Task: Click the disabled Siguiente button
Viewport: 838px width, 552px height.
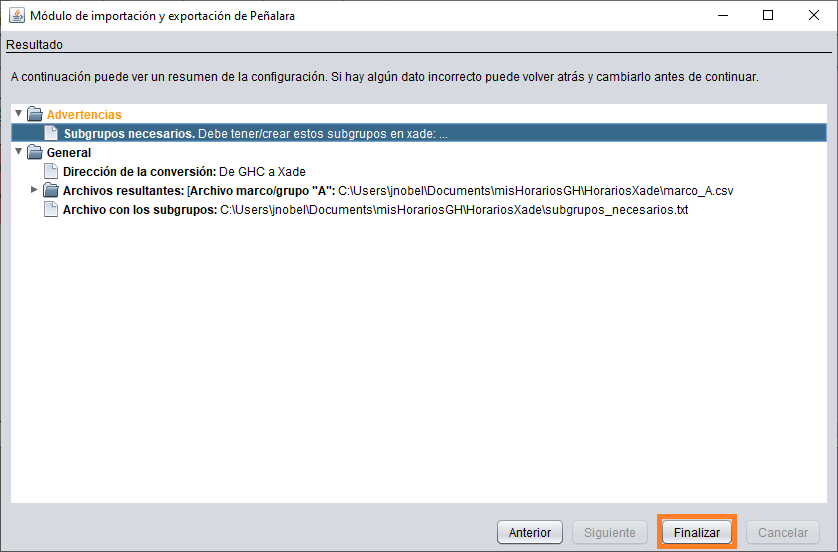Action: tap(608, 533)
